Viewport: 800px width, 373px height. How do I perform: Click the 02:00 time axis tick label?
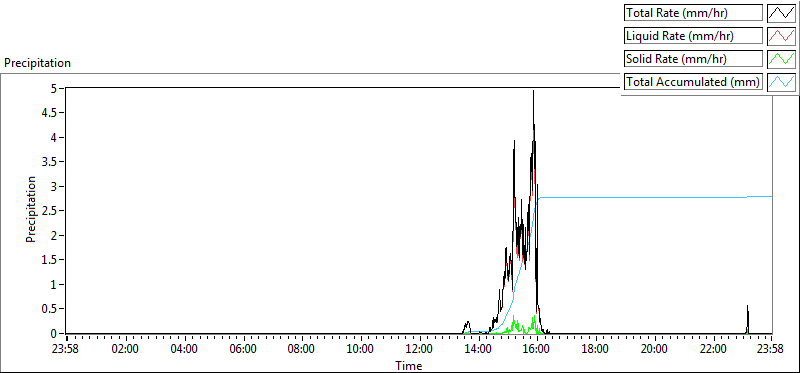pos(126,350)
